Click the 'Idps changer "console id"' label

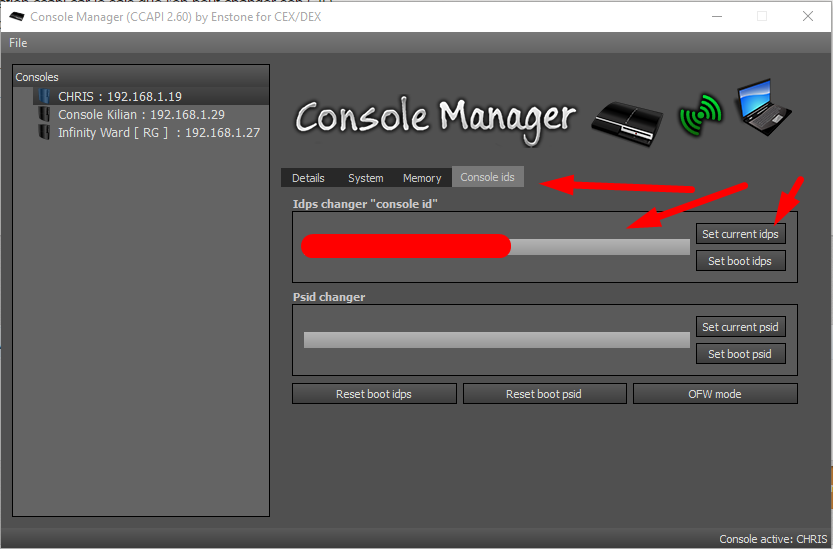pos(365,204)
